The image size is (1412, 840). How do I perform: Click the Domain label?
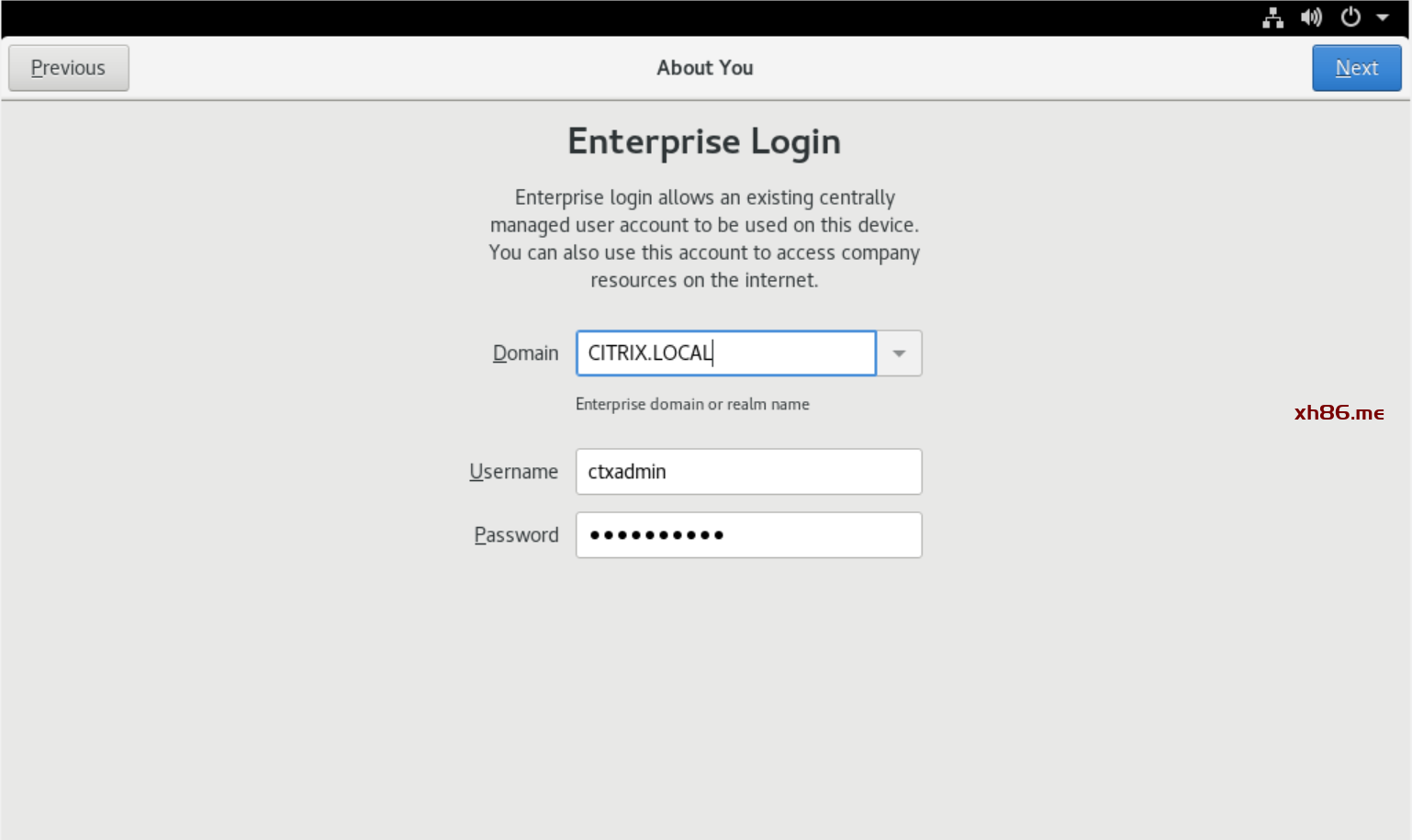click(x=525, y=353)
